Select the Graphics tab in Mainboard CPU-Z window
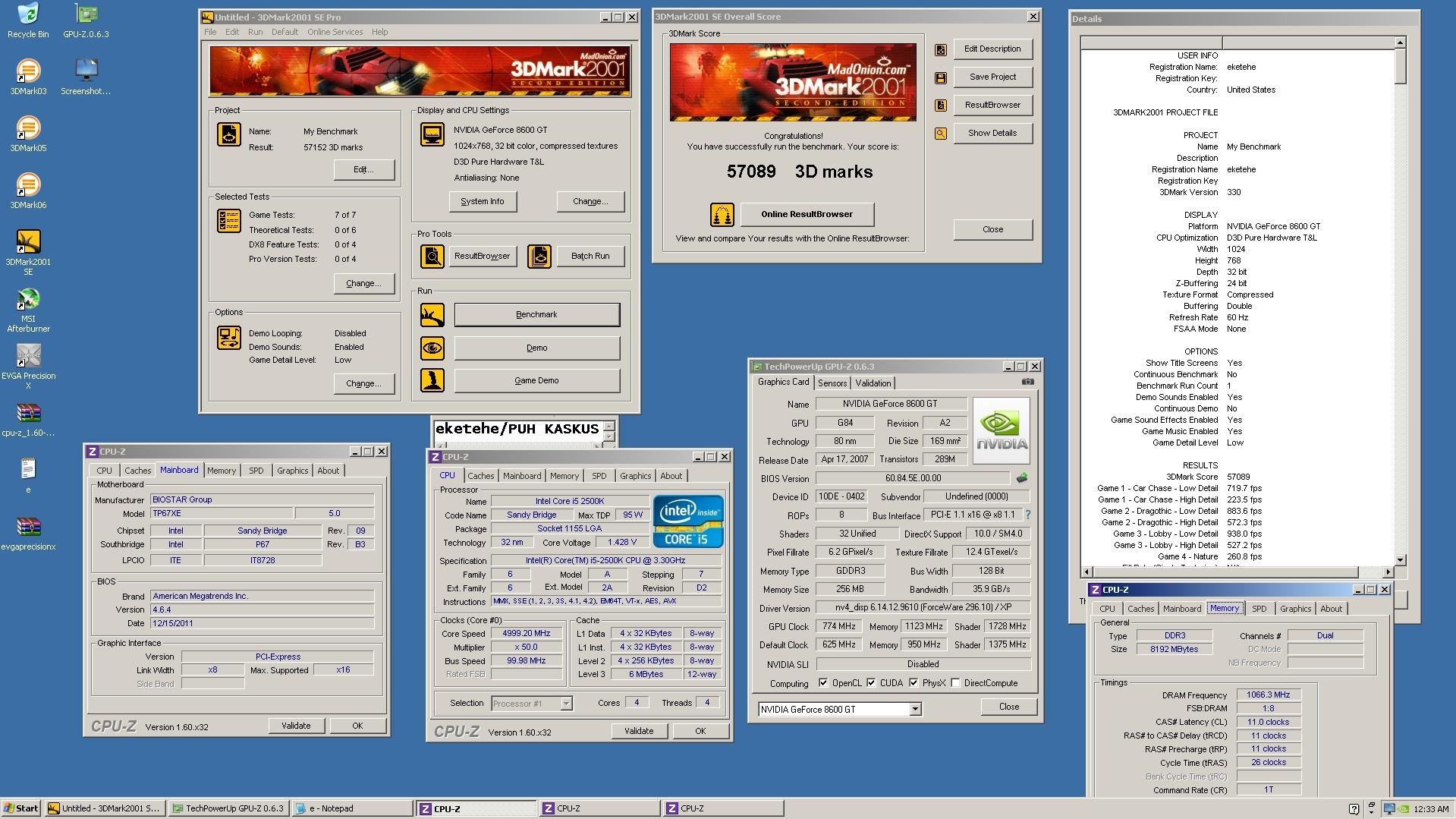Image resolution: width=1456 pixels, height=819 pixels. (x=292, y=471)
